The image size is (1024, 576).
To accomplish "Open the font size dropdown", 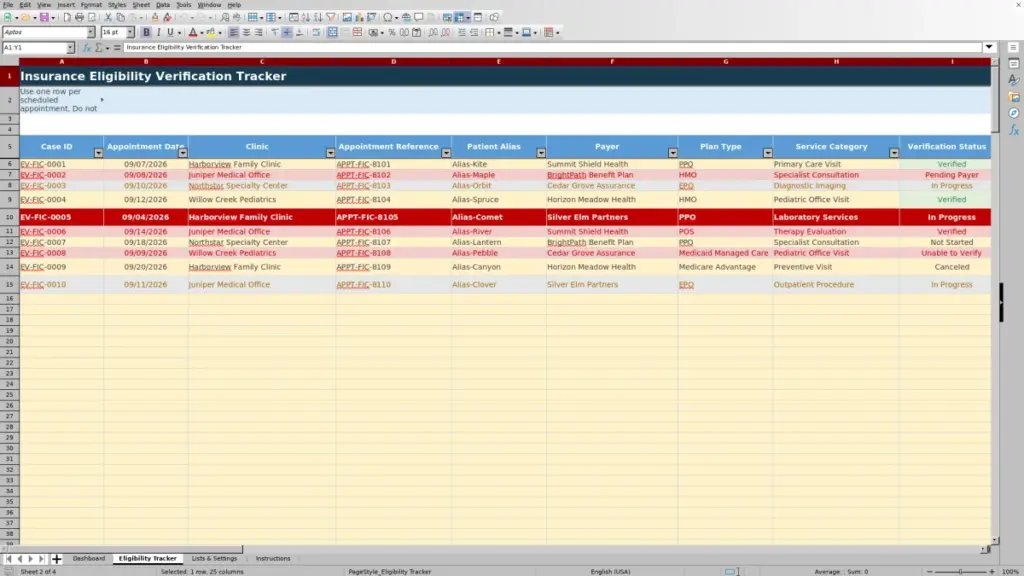I will pyautogui.click(x=130, y=32).
